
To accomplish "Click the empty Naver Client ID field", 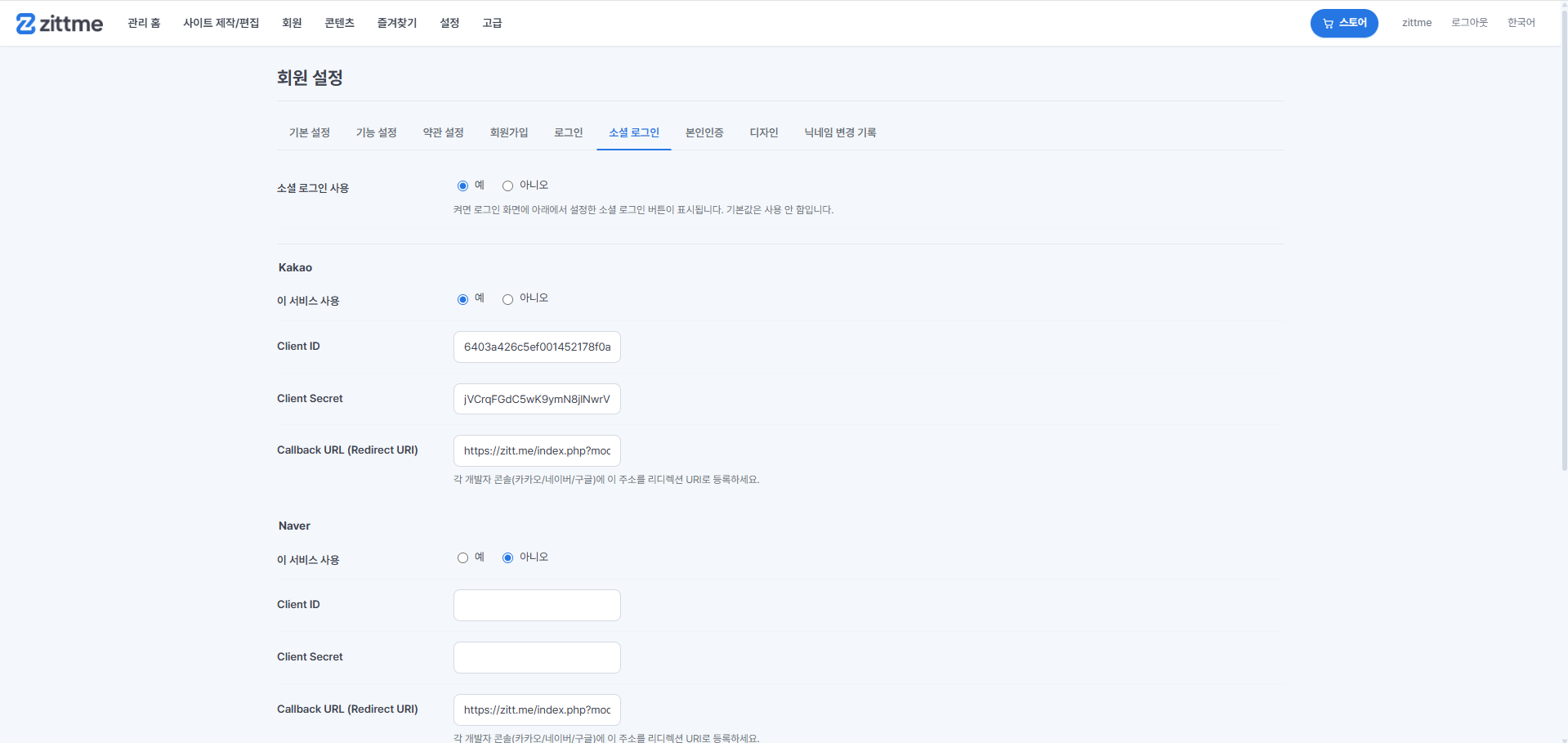I will pyautogui.click(x=537, y=605).
